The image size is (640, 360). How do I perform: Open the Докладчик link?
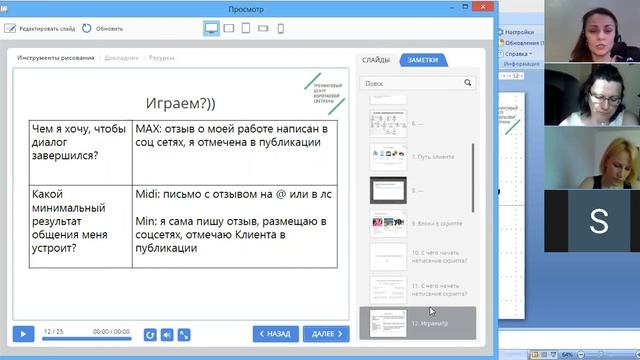coord(121,58)
